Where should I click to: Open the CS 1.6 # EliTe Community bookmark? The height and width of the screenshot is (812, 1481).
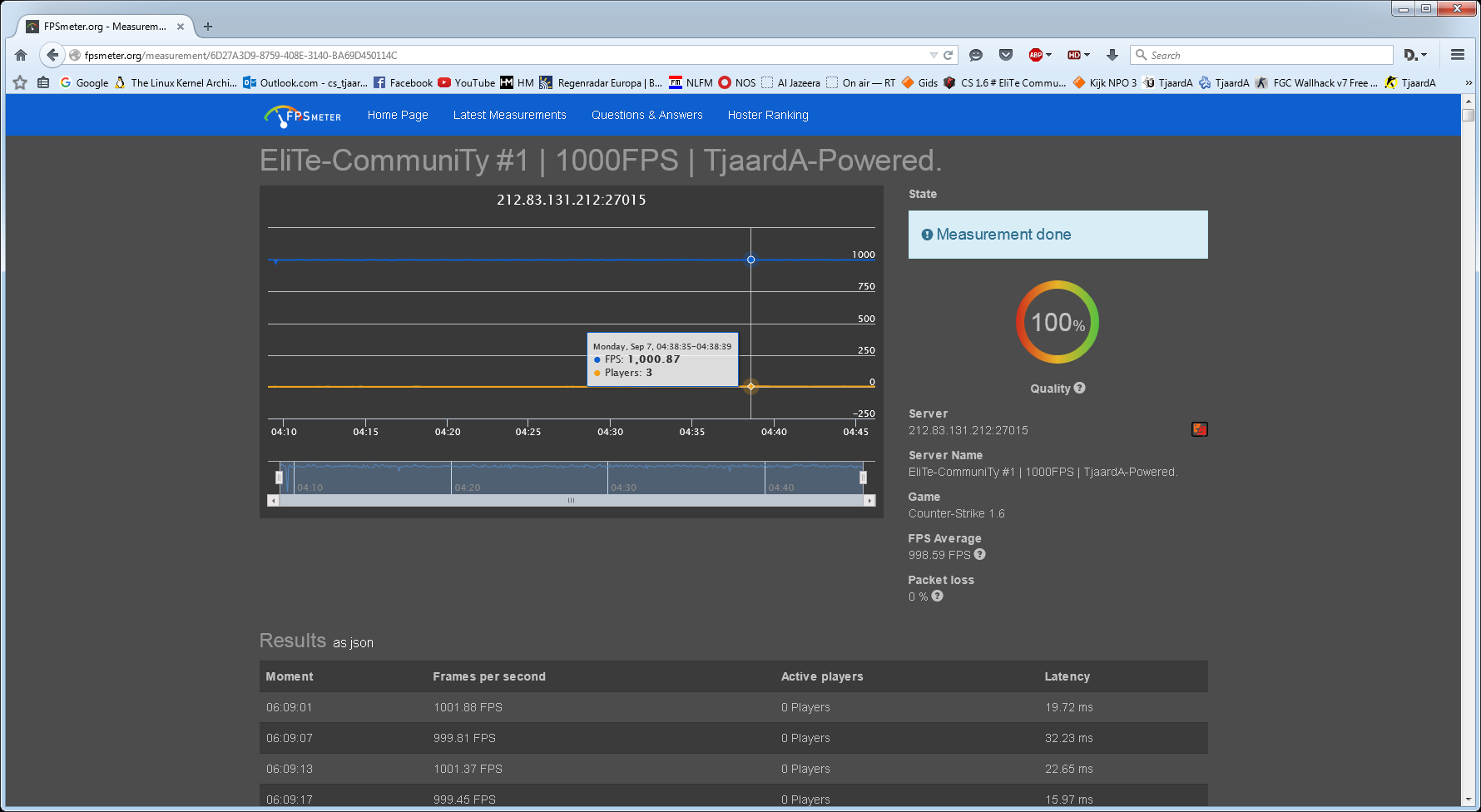[1004, 82]
